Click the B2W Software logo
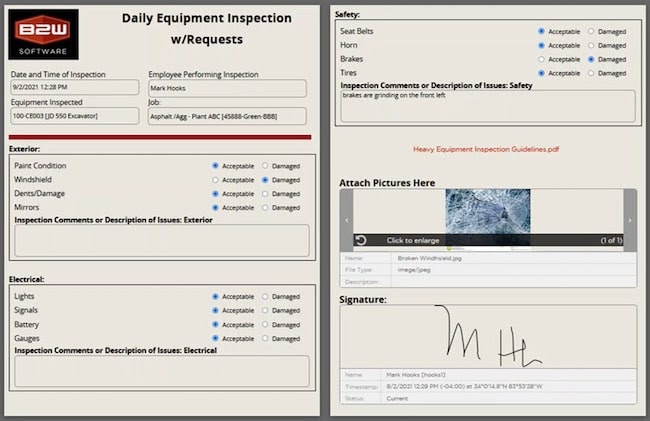650x421 pixels. click(x=44, y=34)
